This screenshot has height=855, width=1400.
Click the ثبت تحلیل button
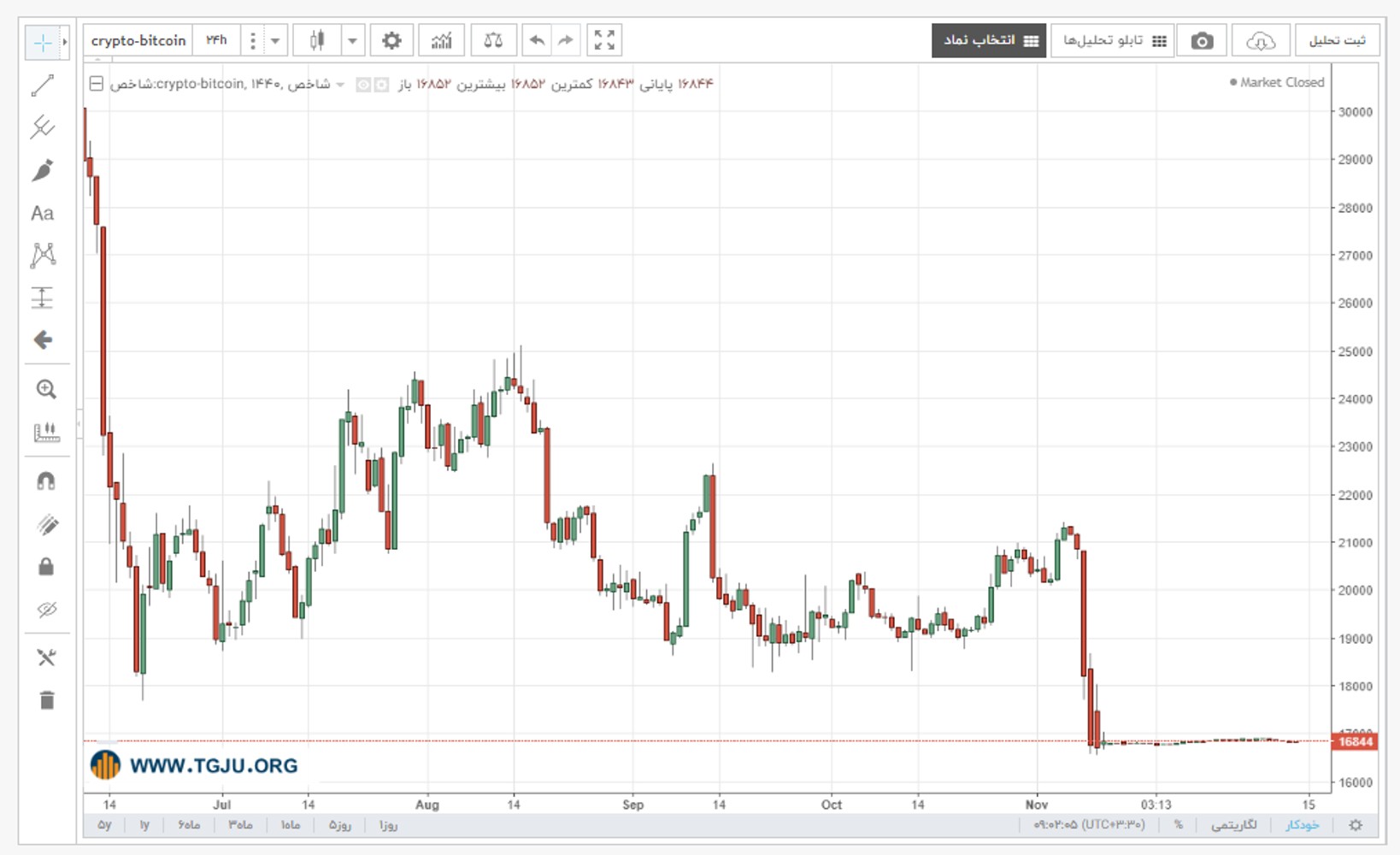point(1338,40)
